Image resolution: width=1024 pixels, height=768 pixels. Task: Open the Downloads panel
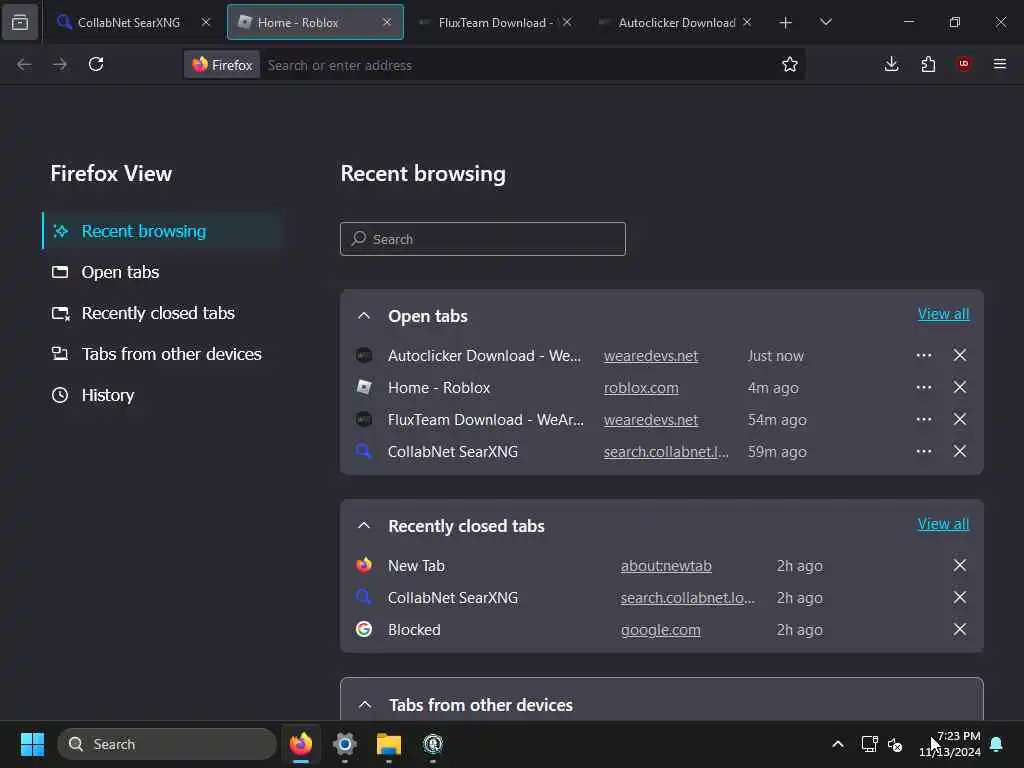(891, 64)
